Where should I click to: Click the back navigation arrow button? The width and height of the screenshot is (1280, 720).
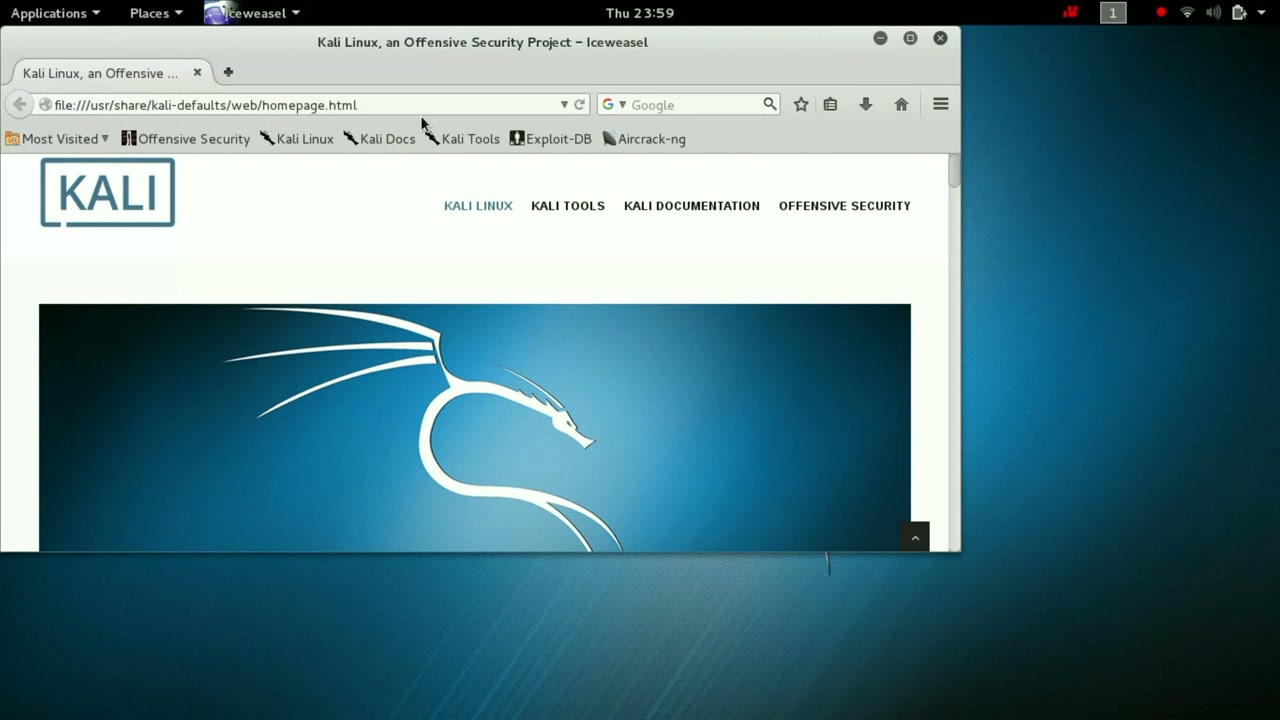pos(19,104)
